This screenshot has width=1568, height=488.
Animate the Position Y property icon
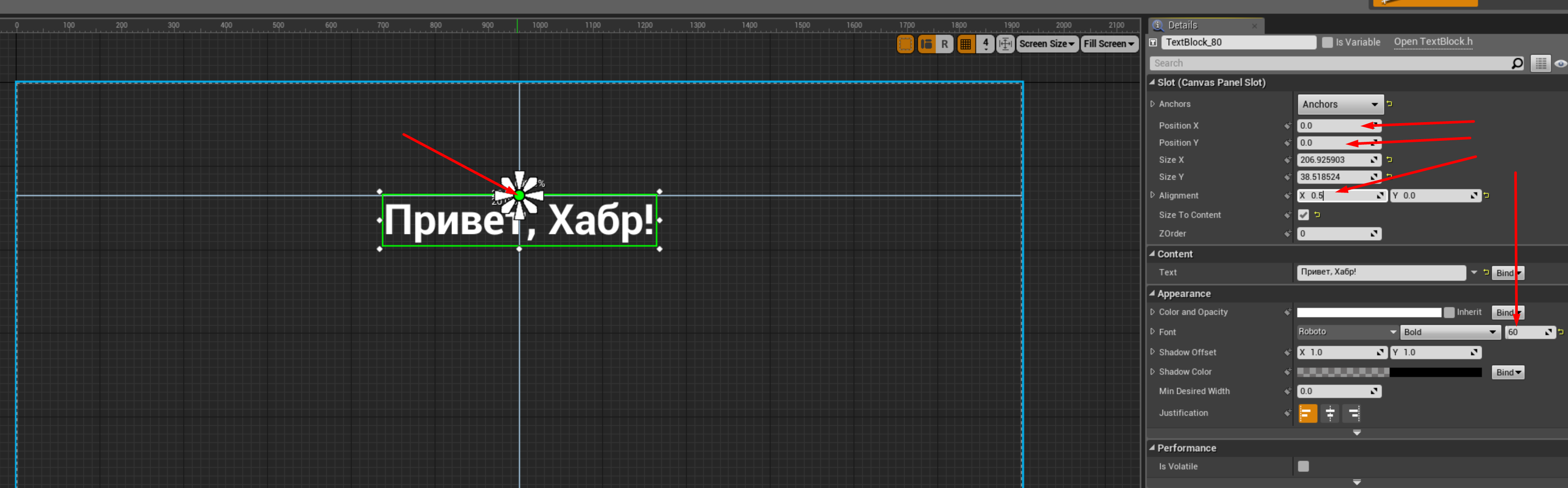pyautogui.click(x=1287, y=143)
